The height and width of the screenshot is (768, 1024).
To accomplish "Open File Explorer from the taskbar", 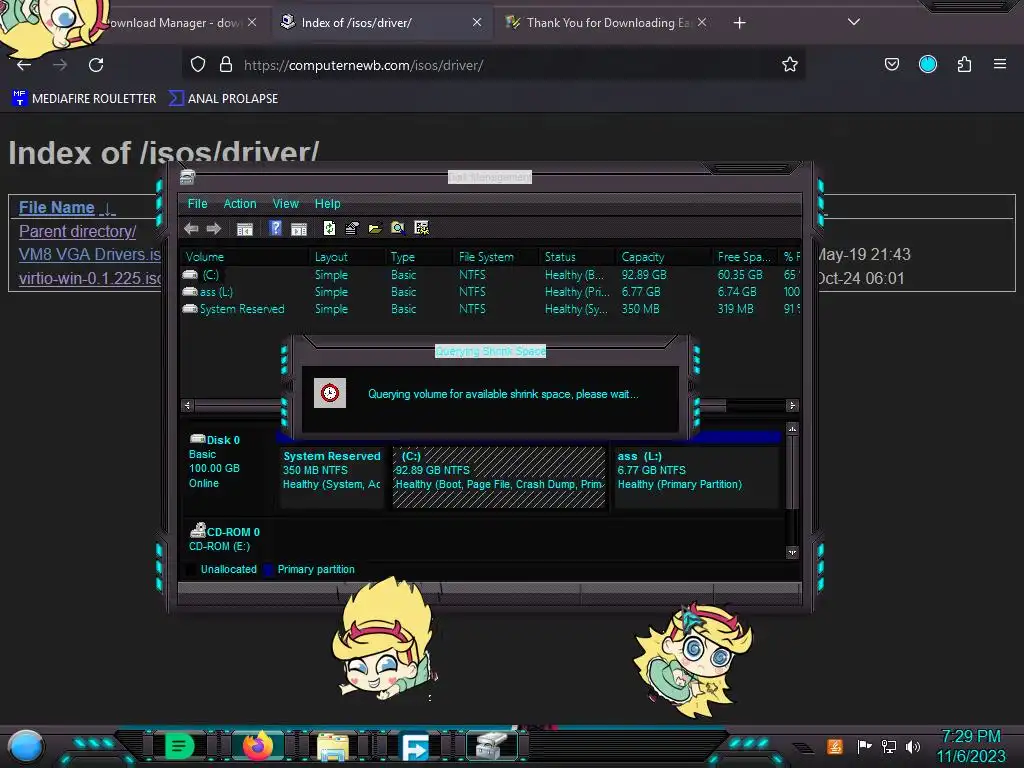I will [x=333, y=746].
